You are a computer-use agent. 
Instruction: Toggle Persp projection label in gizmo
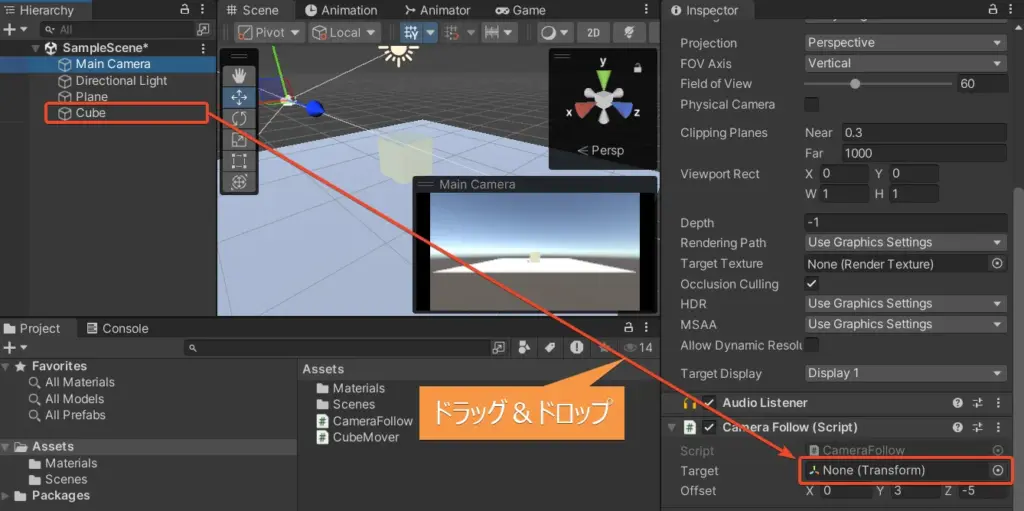tap(601, 150)
